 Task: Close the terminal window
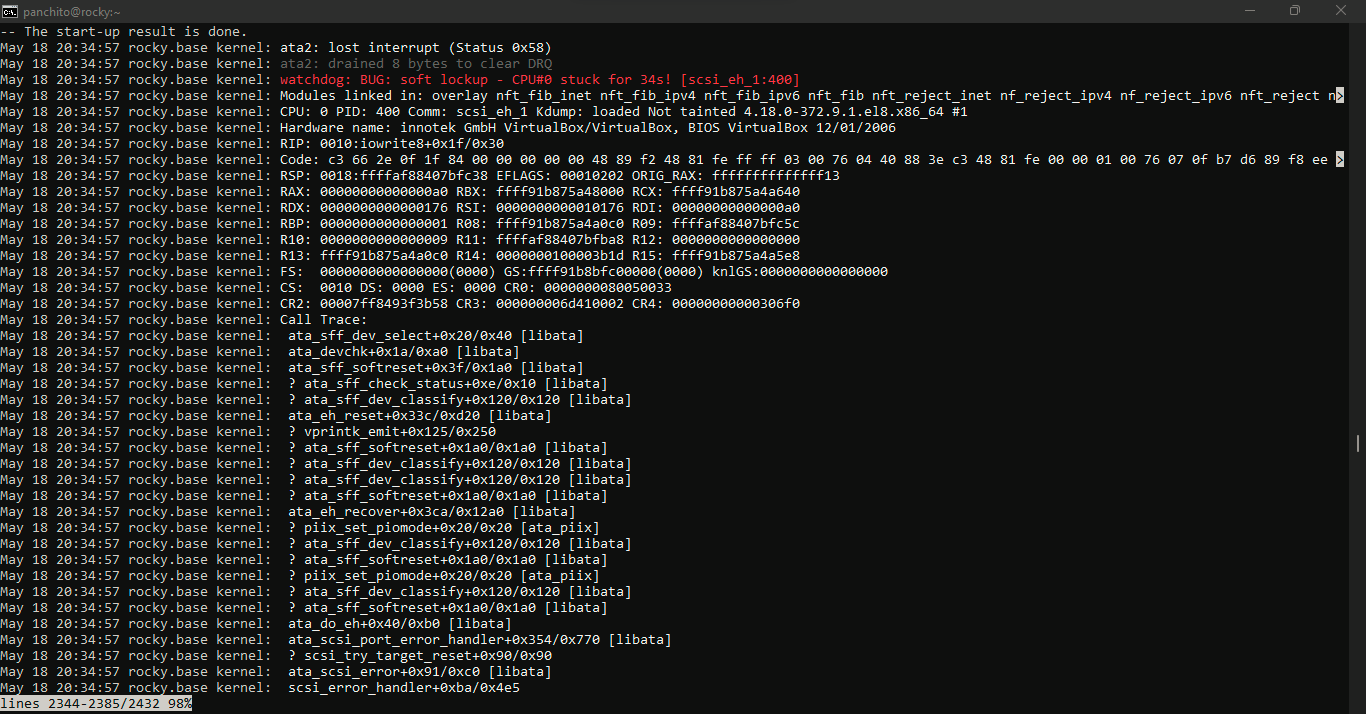tap(1341, 10)
